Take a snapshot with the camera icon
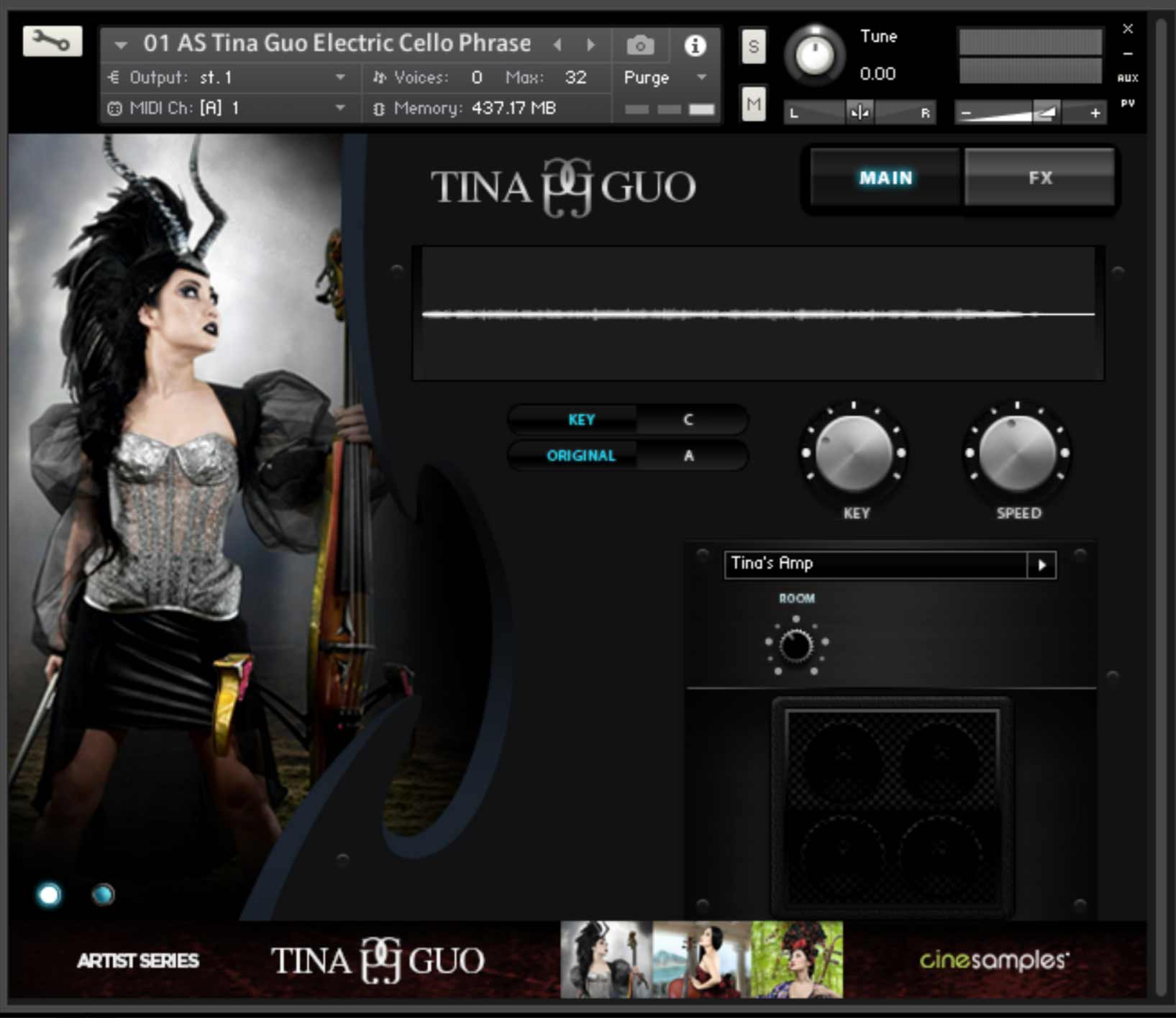This screenshot has height=1018, width=1176. pyautogui.click(x=640, y=45)
